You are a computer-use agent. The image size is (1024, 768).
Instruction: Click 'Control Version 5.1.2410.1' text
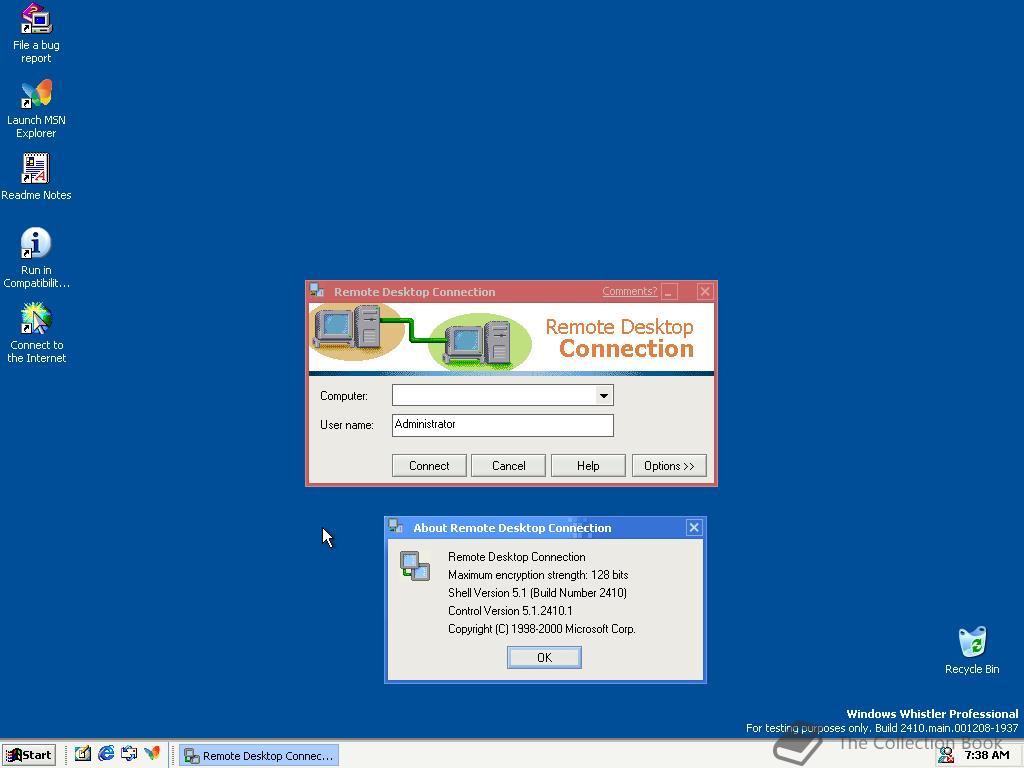pyautogui.click(x=510, y=611)
